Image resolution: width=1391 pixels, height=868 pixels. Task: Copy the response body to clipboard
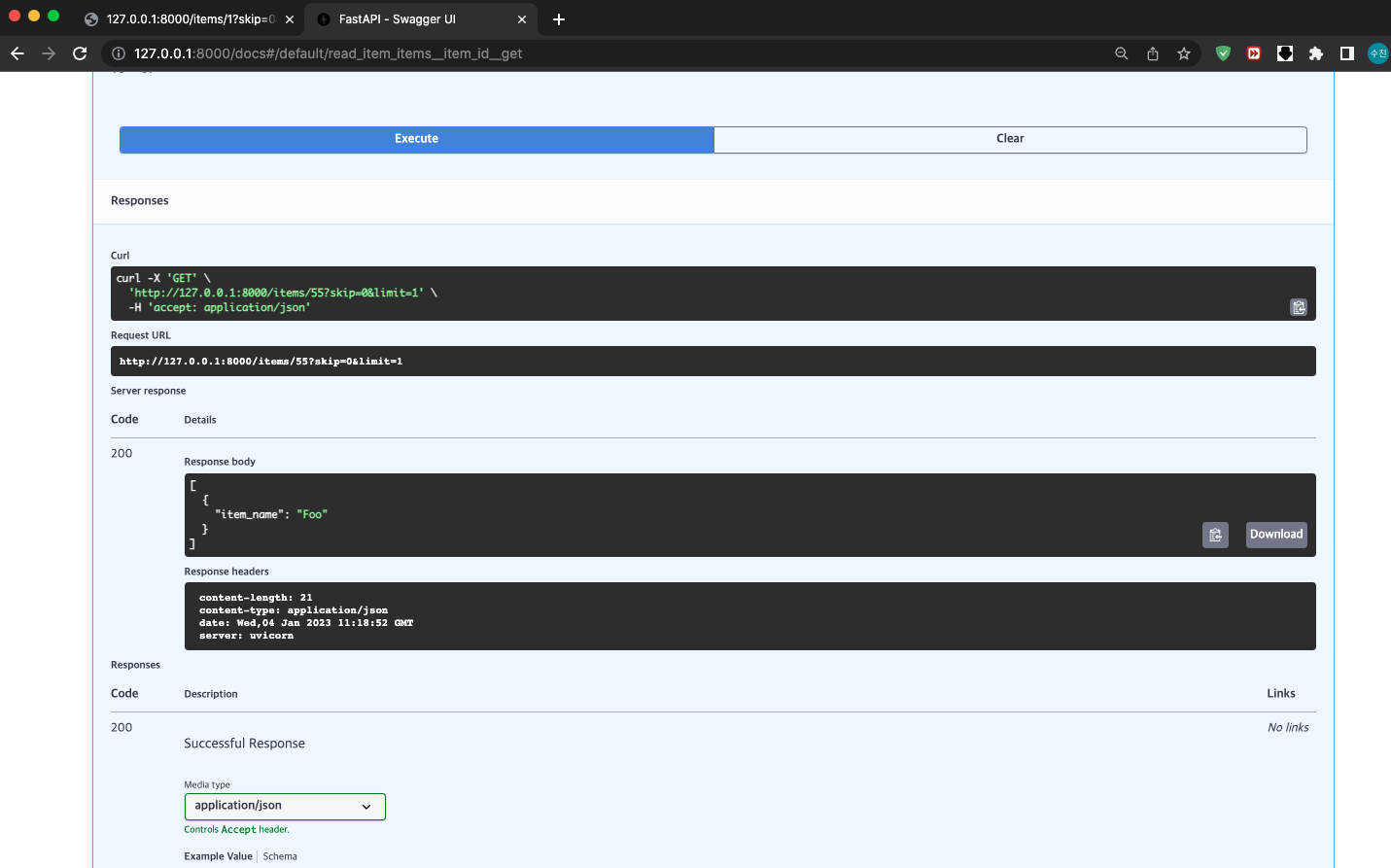click(1215, 535)
